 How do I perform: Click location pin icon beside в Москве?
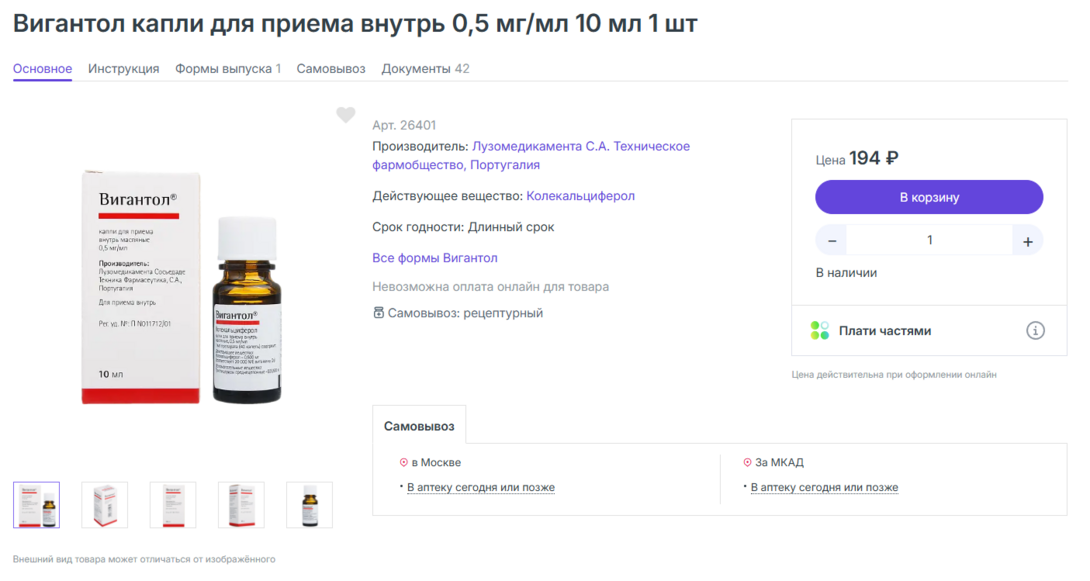tap(403, 462)
